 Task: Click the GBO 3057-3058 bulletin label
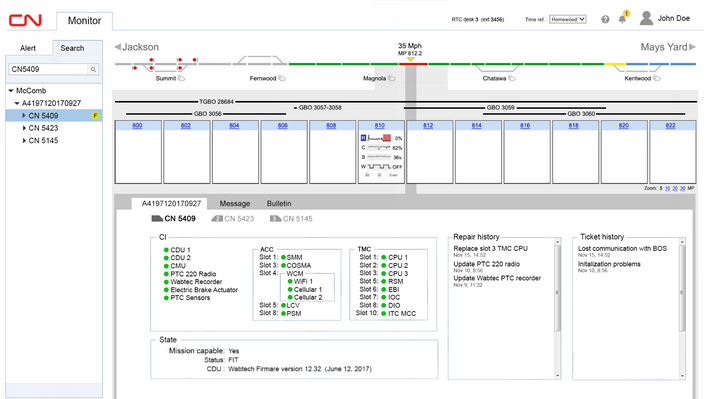click(x=320, y=108)
